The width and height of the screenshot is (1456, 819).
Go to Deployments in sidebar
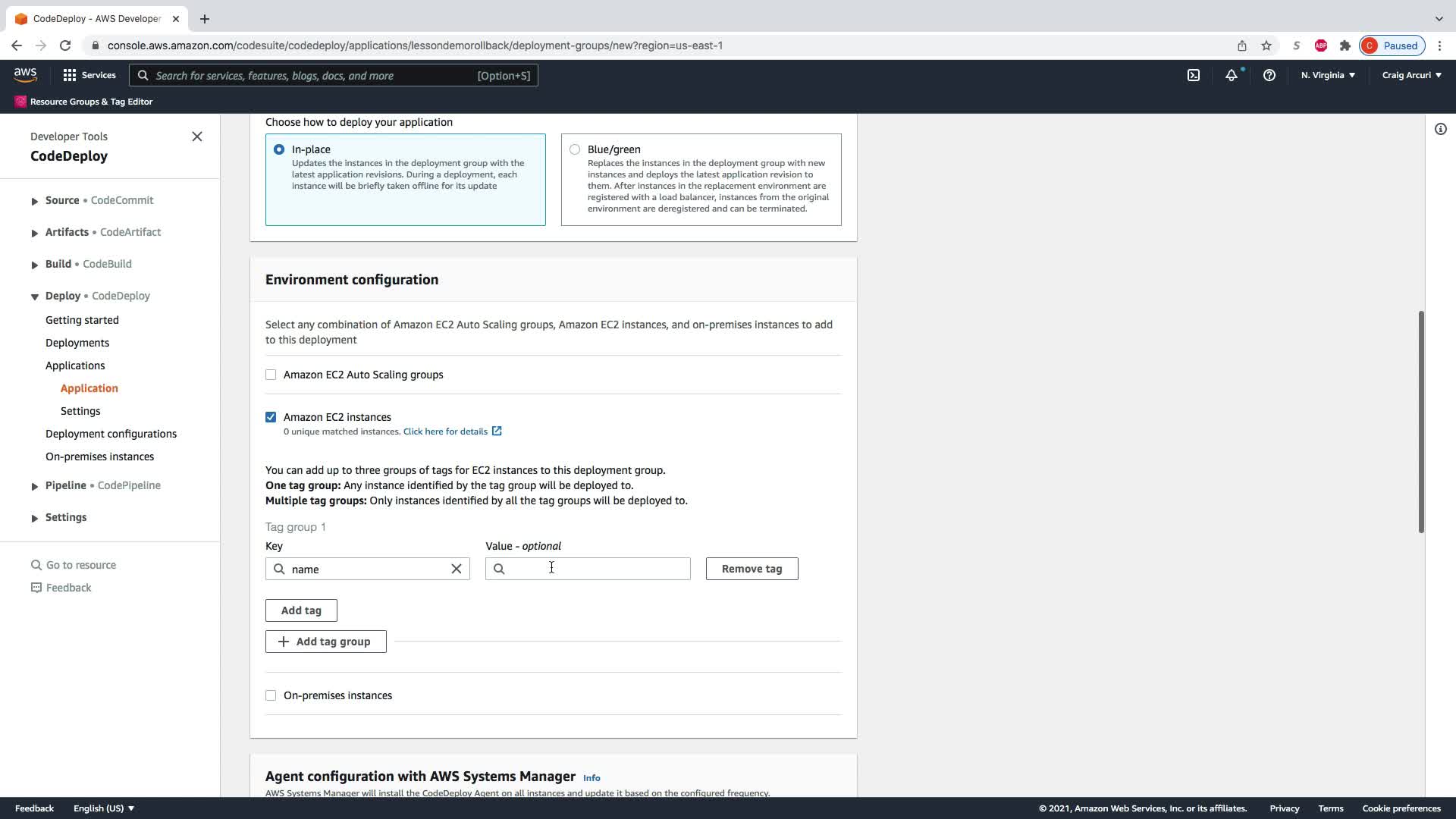pyautogui.click(x=77, y=343)
